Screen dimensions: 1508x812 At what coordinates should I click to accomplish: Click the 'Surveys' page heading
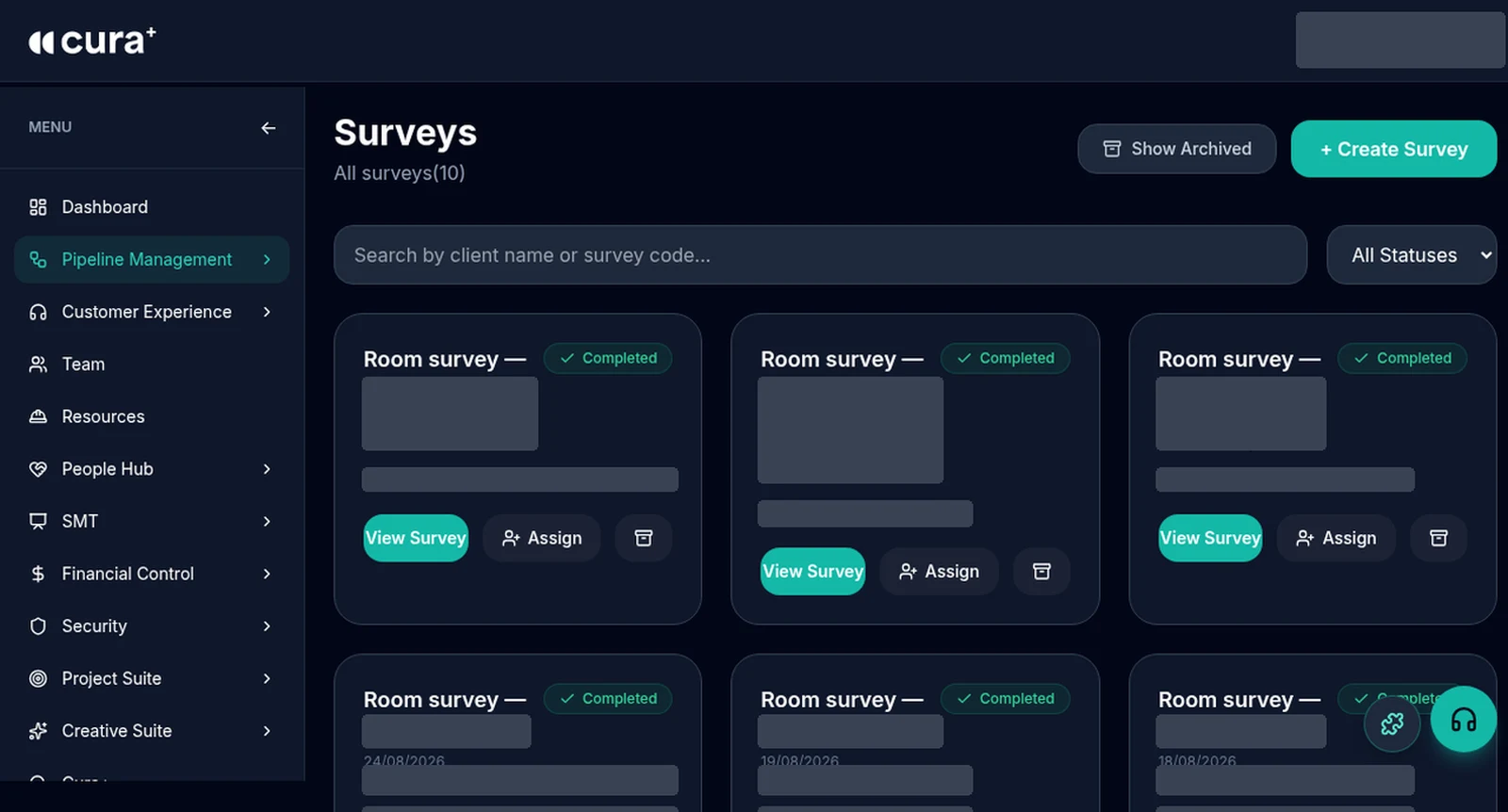point(405,133)
